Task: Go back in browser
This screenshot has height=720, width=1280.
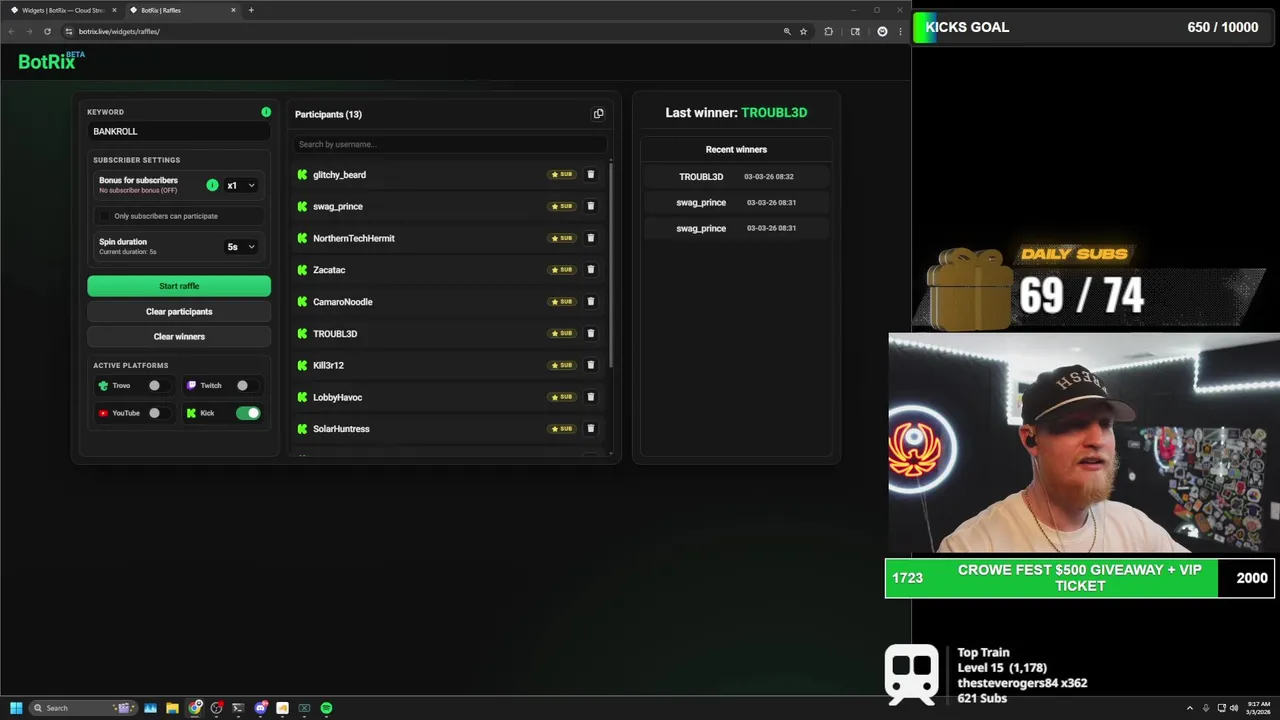Action: tap(12, 31)
